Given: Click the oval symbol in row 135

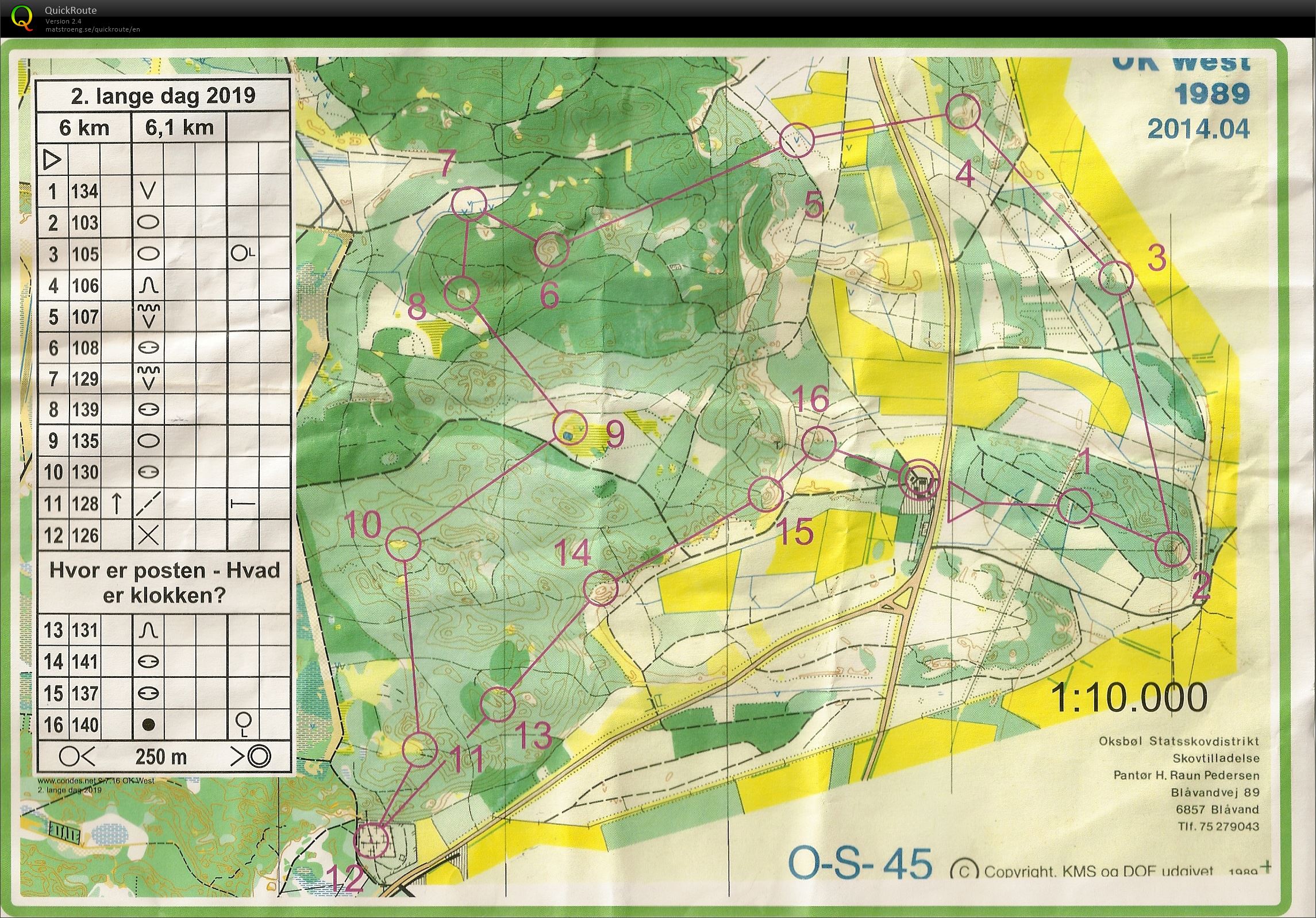Looking at the screenshot, I should pos(148,441).
